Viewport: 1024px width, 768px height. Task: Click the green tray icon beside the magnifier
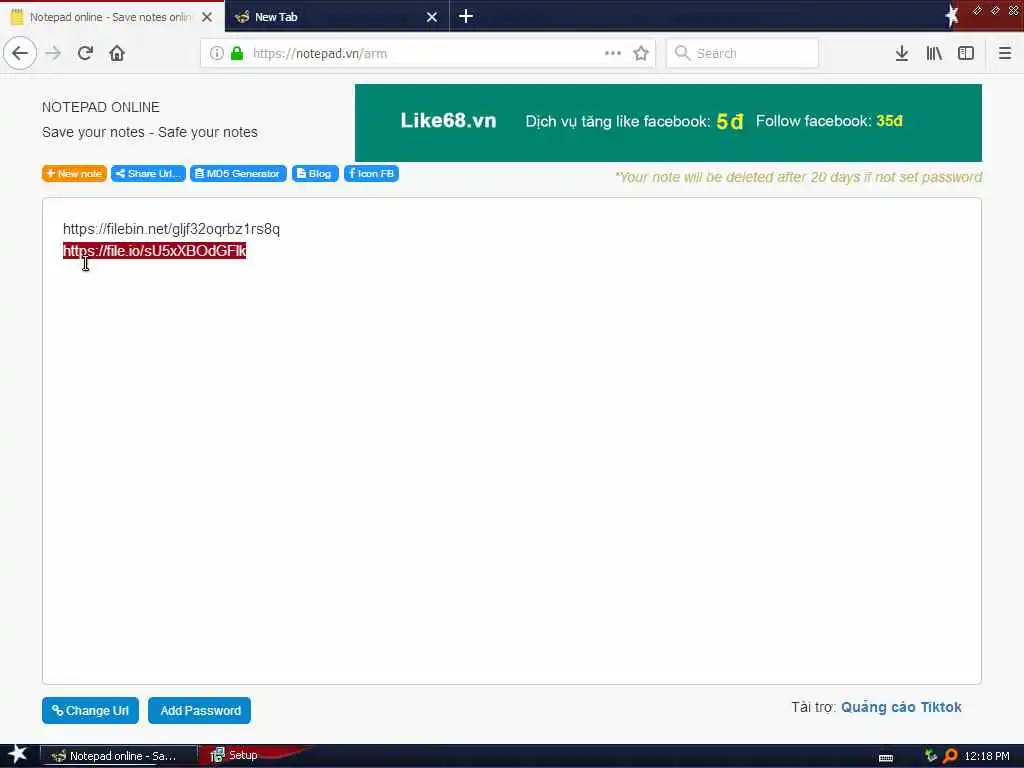(931, 756)
